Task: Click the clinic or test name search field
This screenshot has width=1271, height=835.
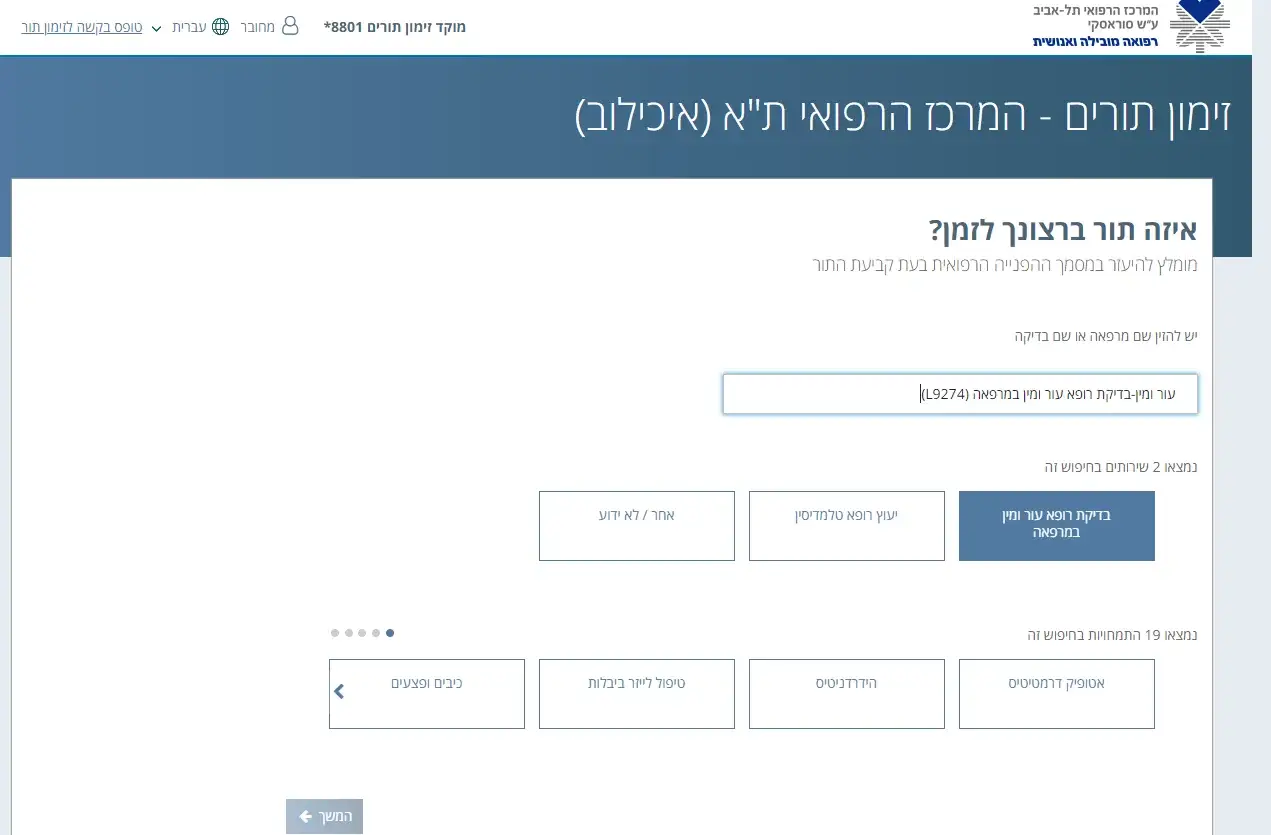Action: tap(960, 394)
